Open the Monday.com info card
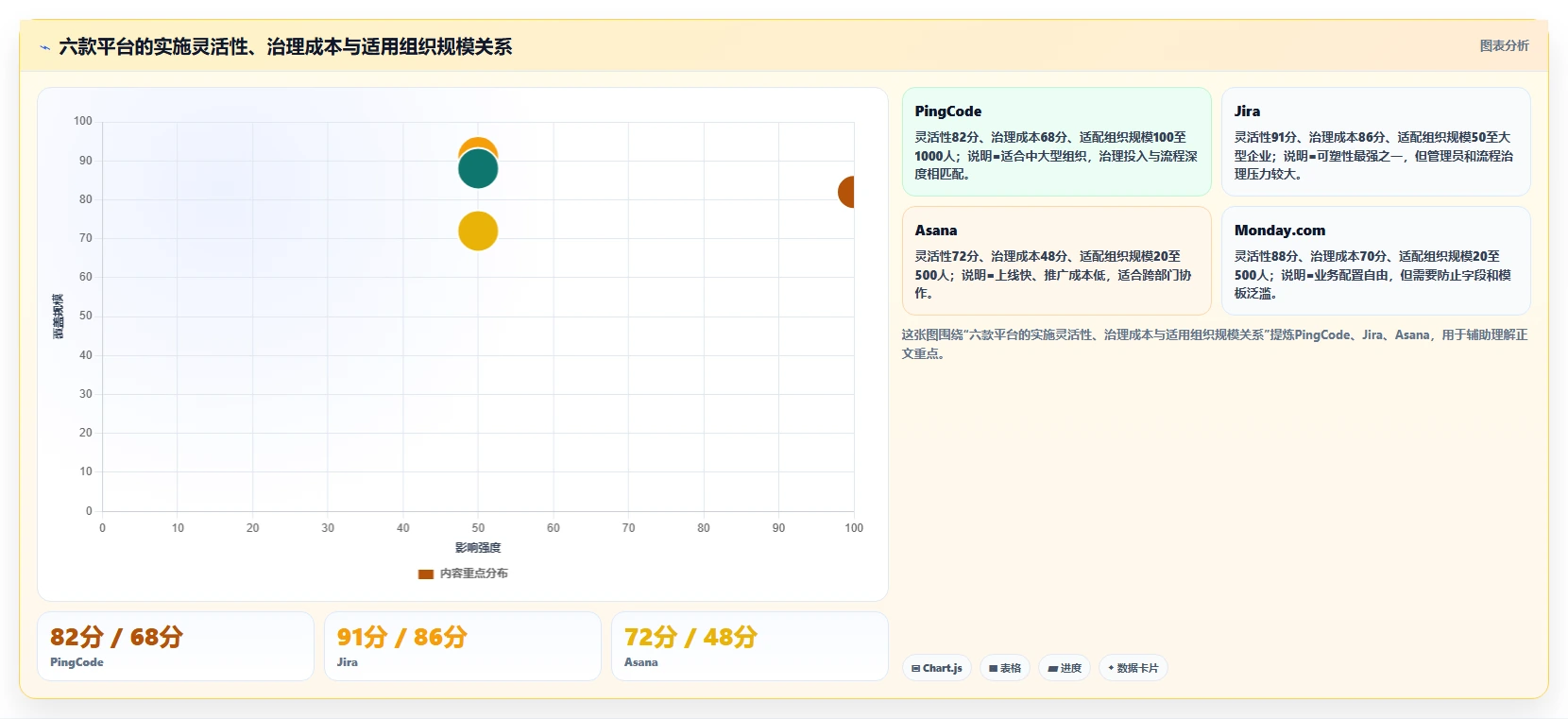Image resolution: width=1568 pixels, height=719 pixels. pyautogui.click(x=1375, y=261)
